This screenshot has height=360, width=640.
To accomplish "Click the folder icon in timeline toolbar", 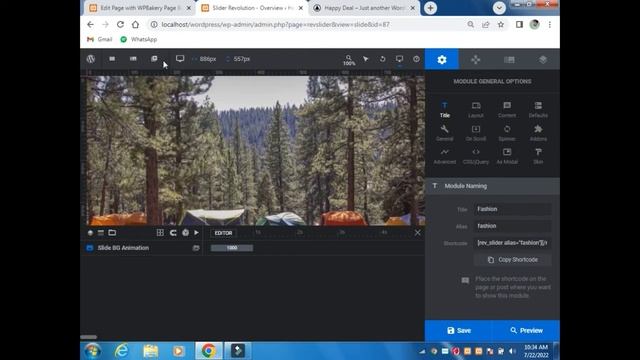I will click(112, 233).
